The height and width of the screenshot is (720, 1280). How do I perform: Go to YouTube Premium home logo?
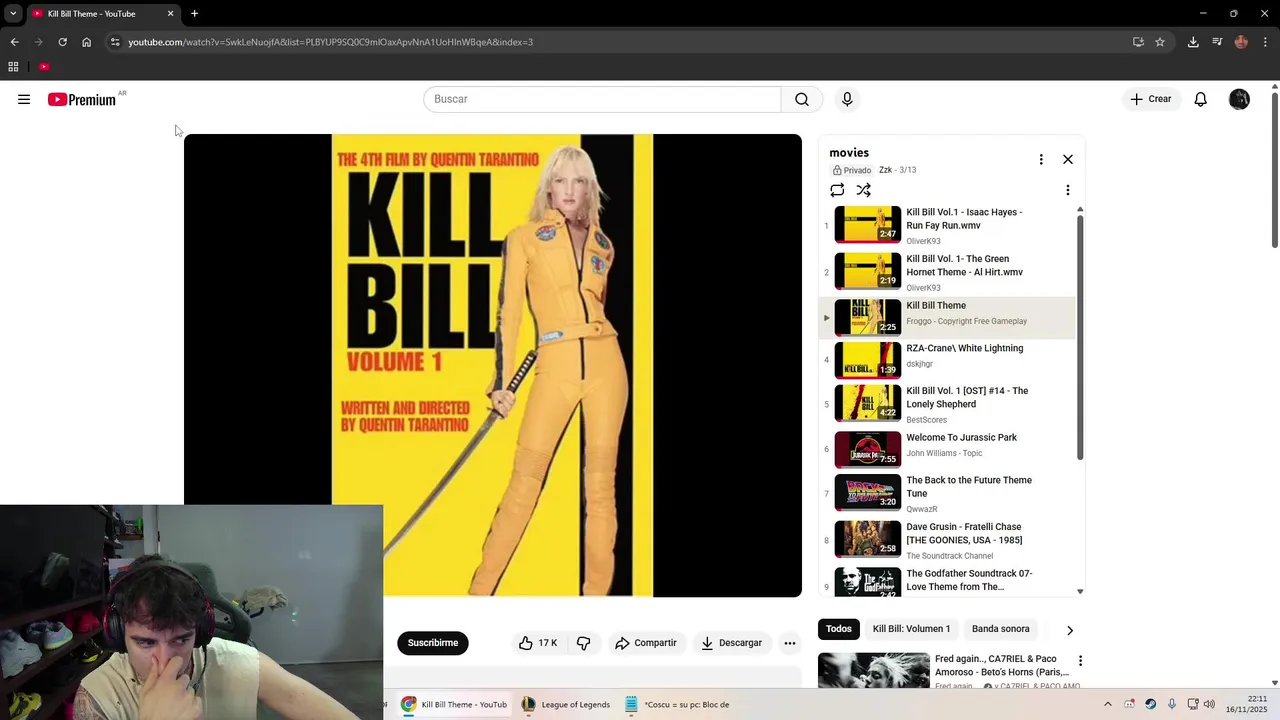tap(82, 99)
